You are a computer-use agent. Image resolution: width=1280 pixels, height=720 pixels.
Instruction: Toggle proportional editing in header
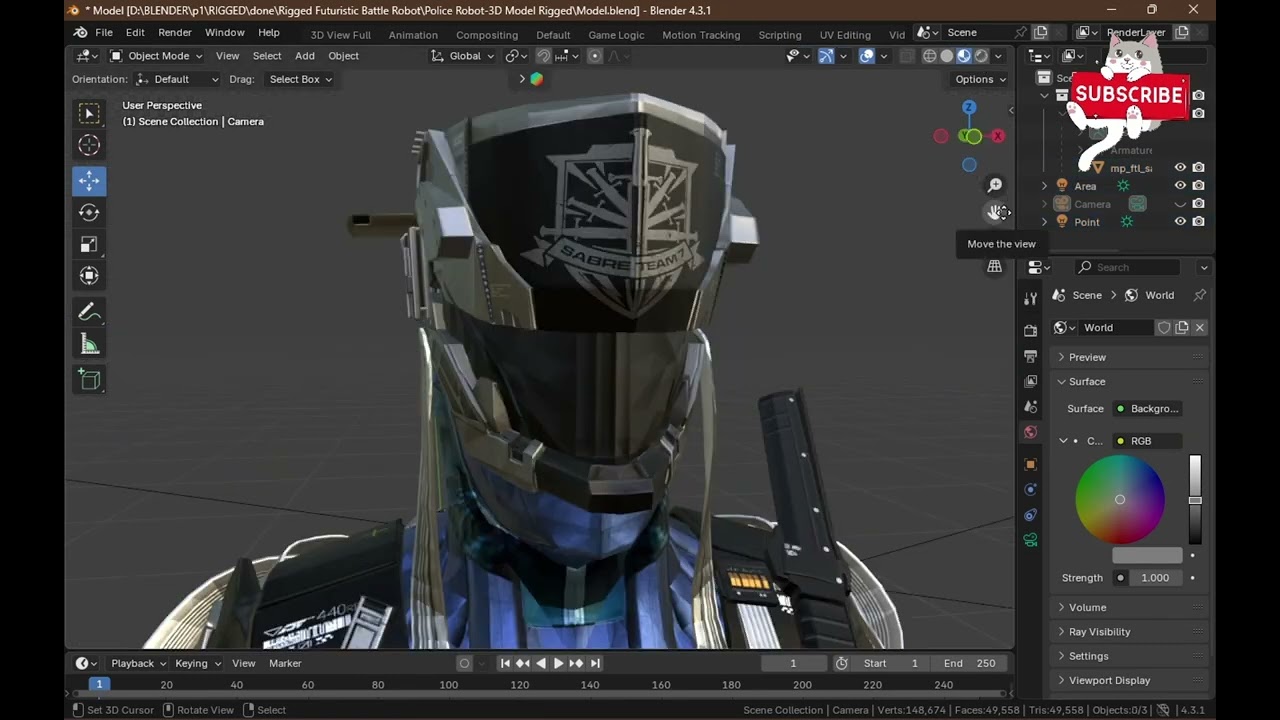point(594,56)
